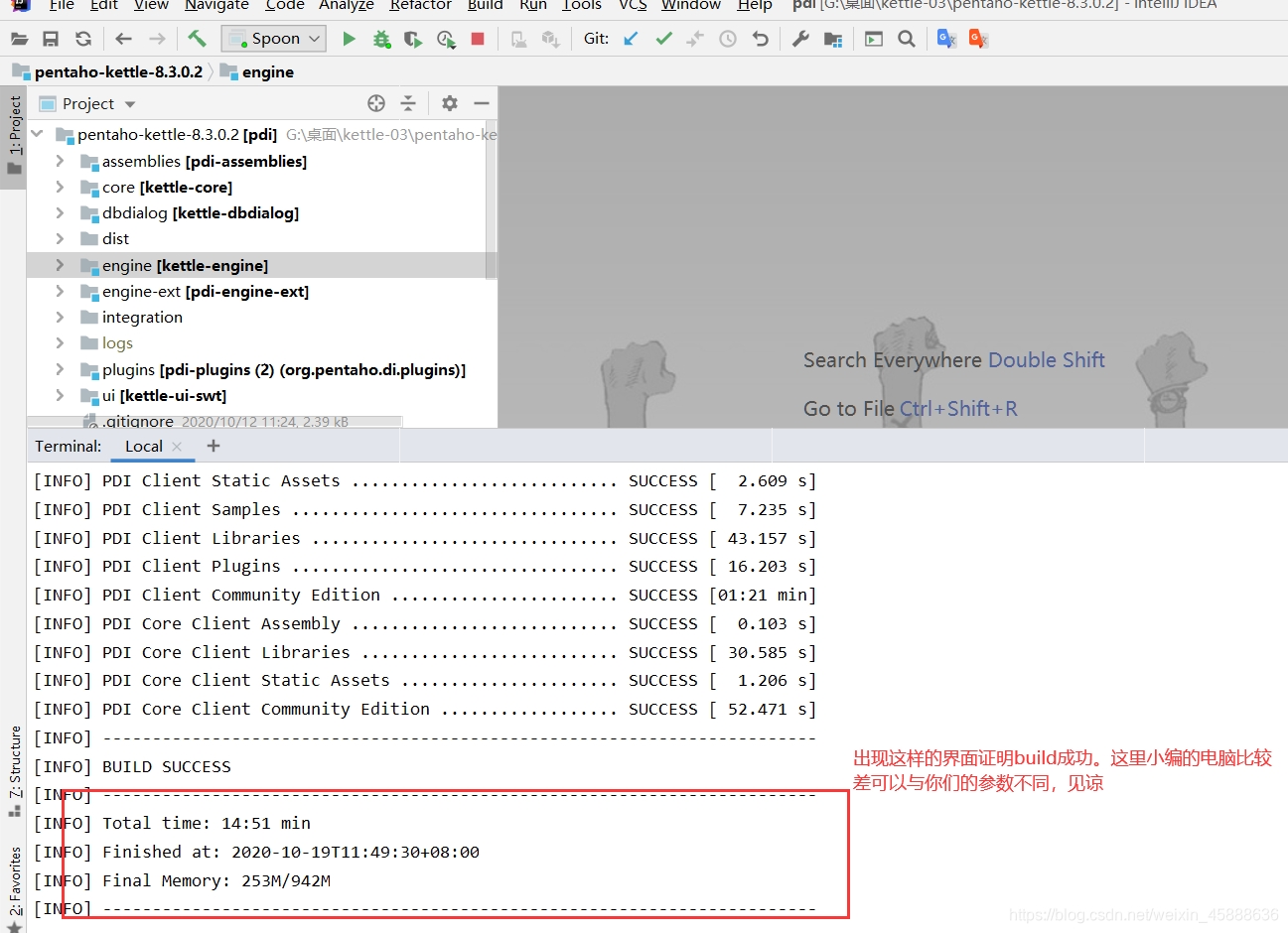
Task: Open Project Structure icon in toolbar
Action: click(833, 39)
